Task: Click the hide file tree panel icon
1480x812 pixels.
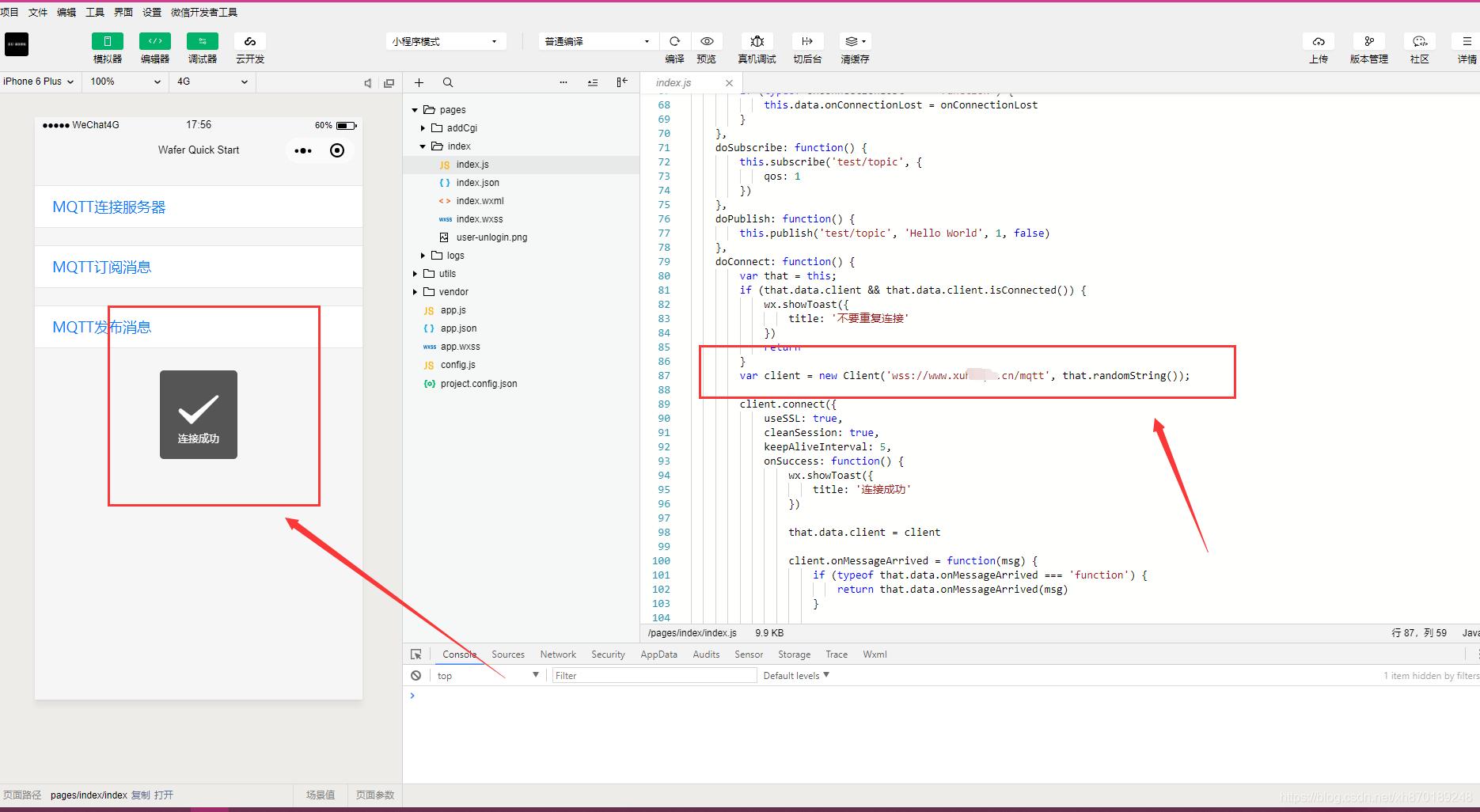Action: coord(622,82)
